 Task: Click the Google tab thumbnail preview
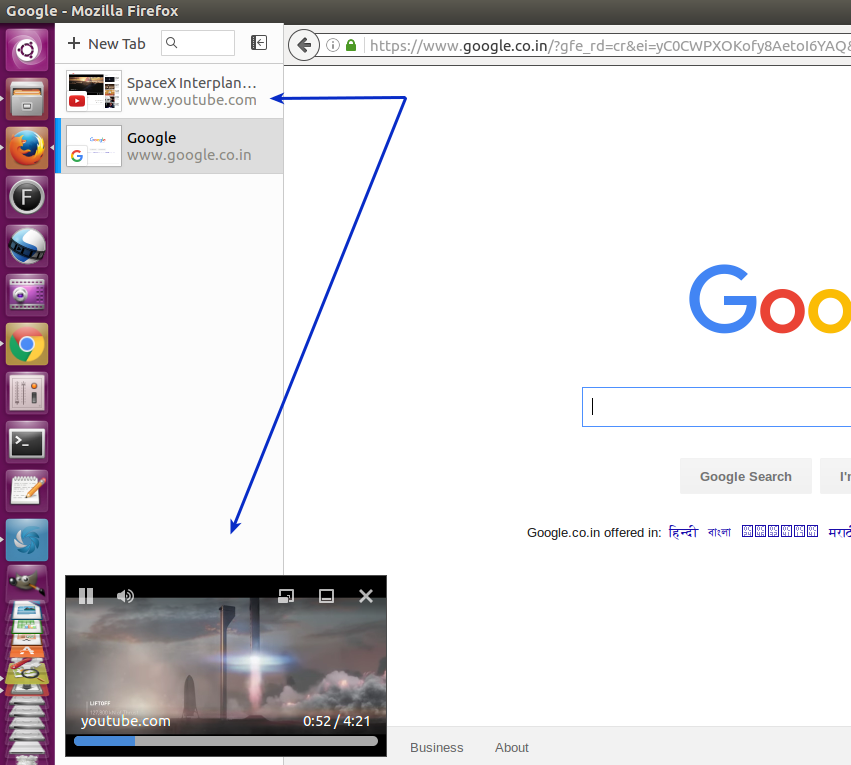point(94,146)
